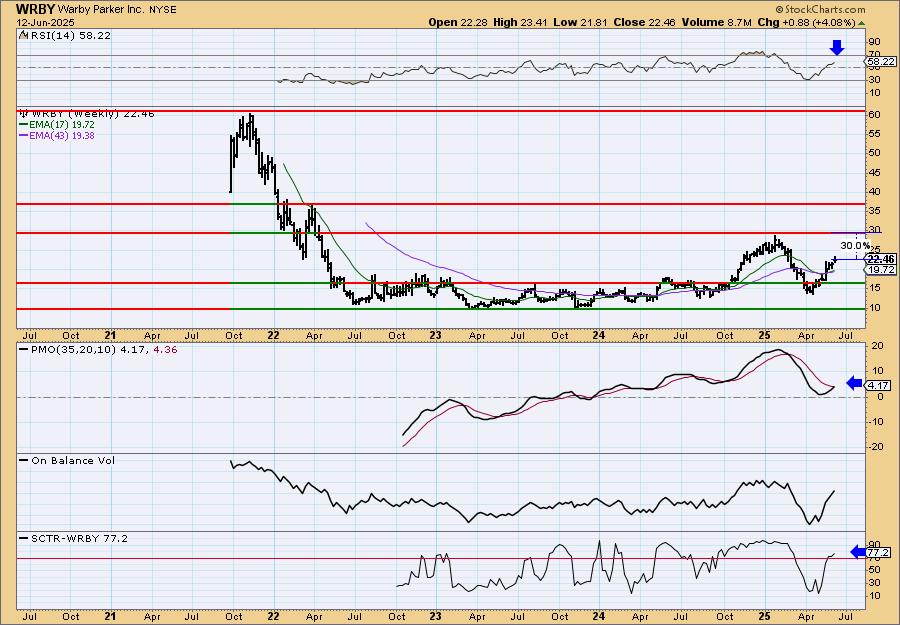Click the 'WRBY (Weekly) 22.46' legend label
This screenshot has height=625, width=900.
coord(94,114)
